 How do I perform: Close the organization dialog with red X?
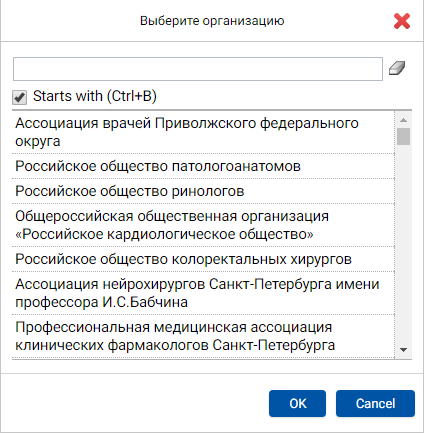(x=402, y=21)
